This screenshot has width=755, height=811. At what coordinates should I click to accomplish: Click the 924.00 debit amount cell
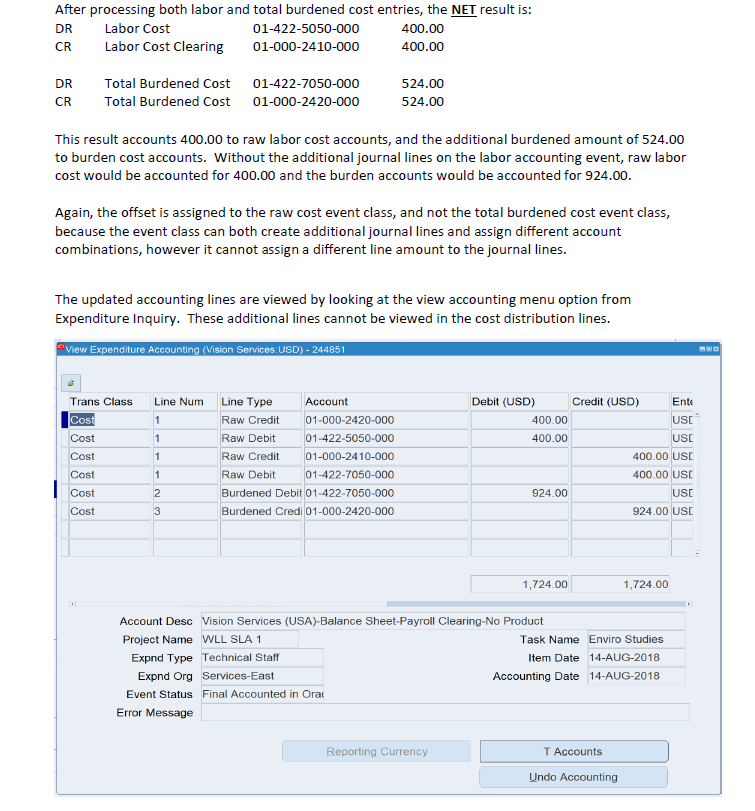tap(520, 493)
